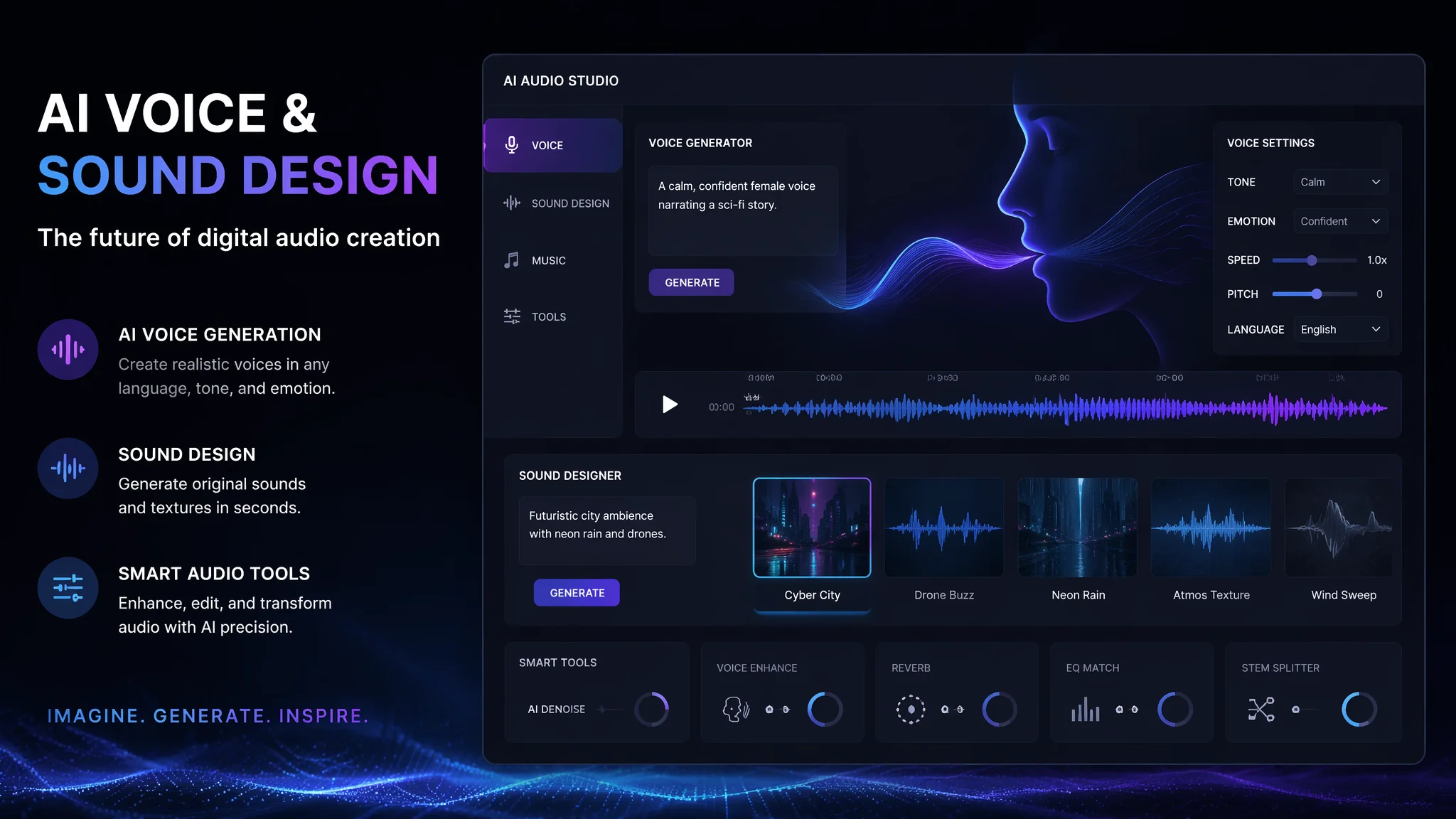The image size is (1456, 819).
Task: Pick the Atmos Texture sound thumbnail
Action: (x=1211, y=528)
